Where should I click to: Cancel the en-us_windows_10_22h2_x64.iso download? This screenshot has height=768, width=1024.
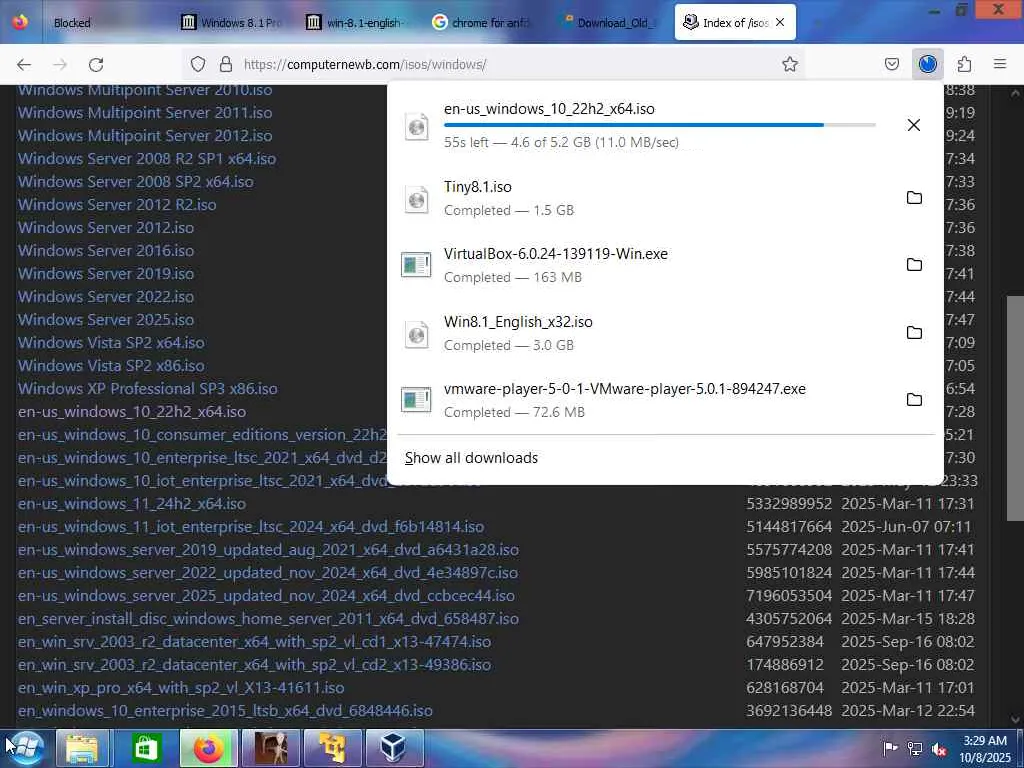(914, 125)
